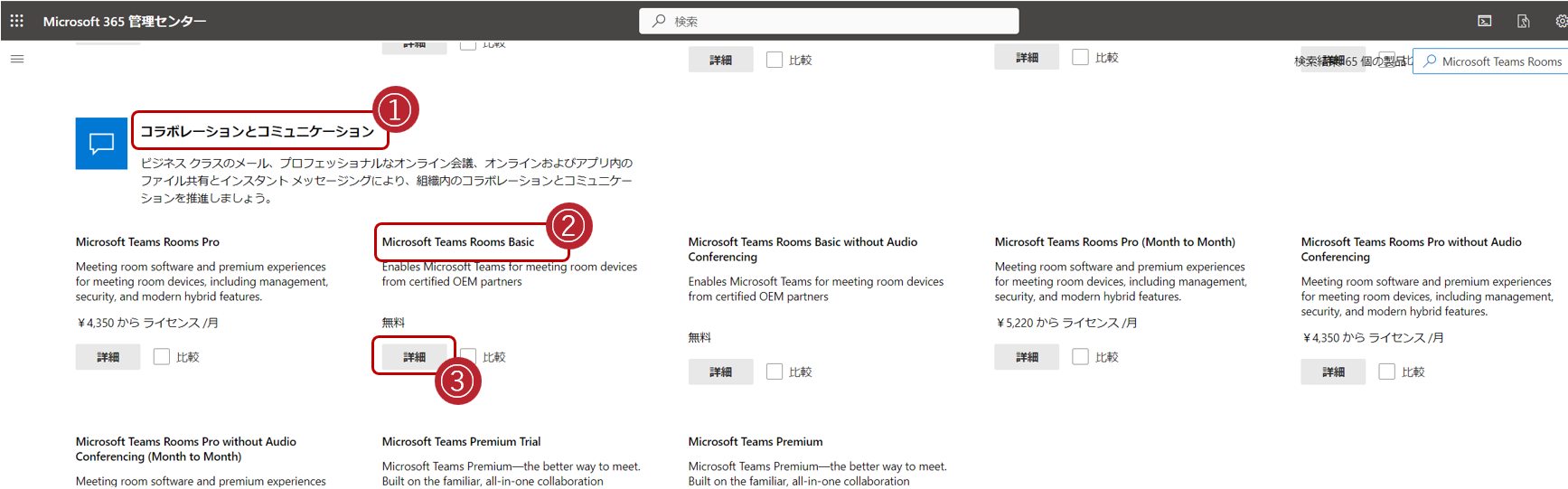Click the magnifier icon in product search box
This screenshot has width=1568, height=489.
tap(1430, 61)
